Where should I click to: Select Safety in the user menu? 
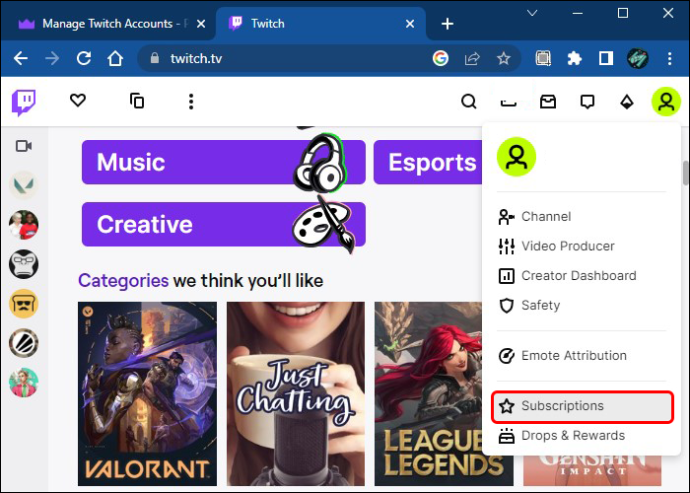pos(581,305)
